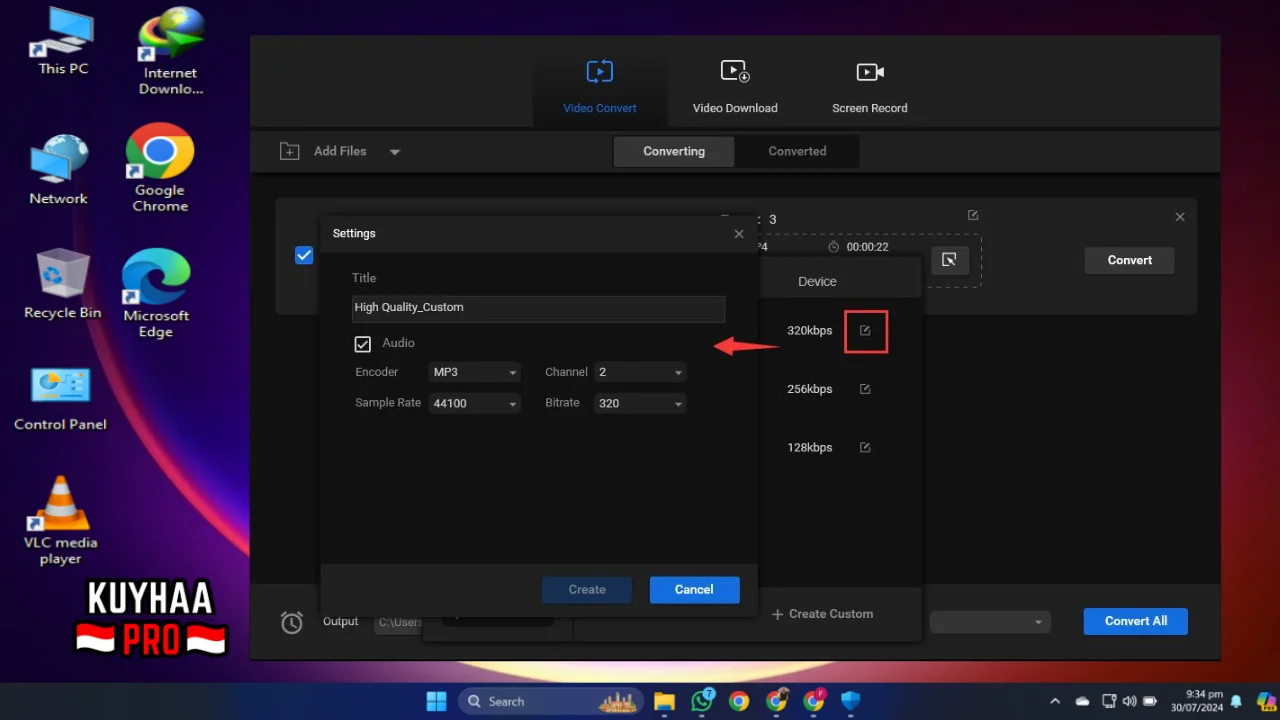
Task: Open the Bitrate 320 dropdown
Action: click(640, 403)
